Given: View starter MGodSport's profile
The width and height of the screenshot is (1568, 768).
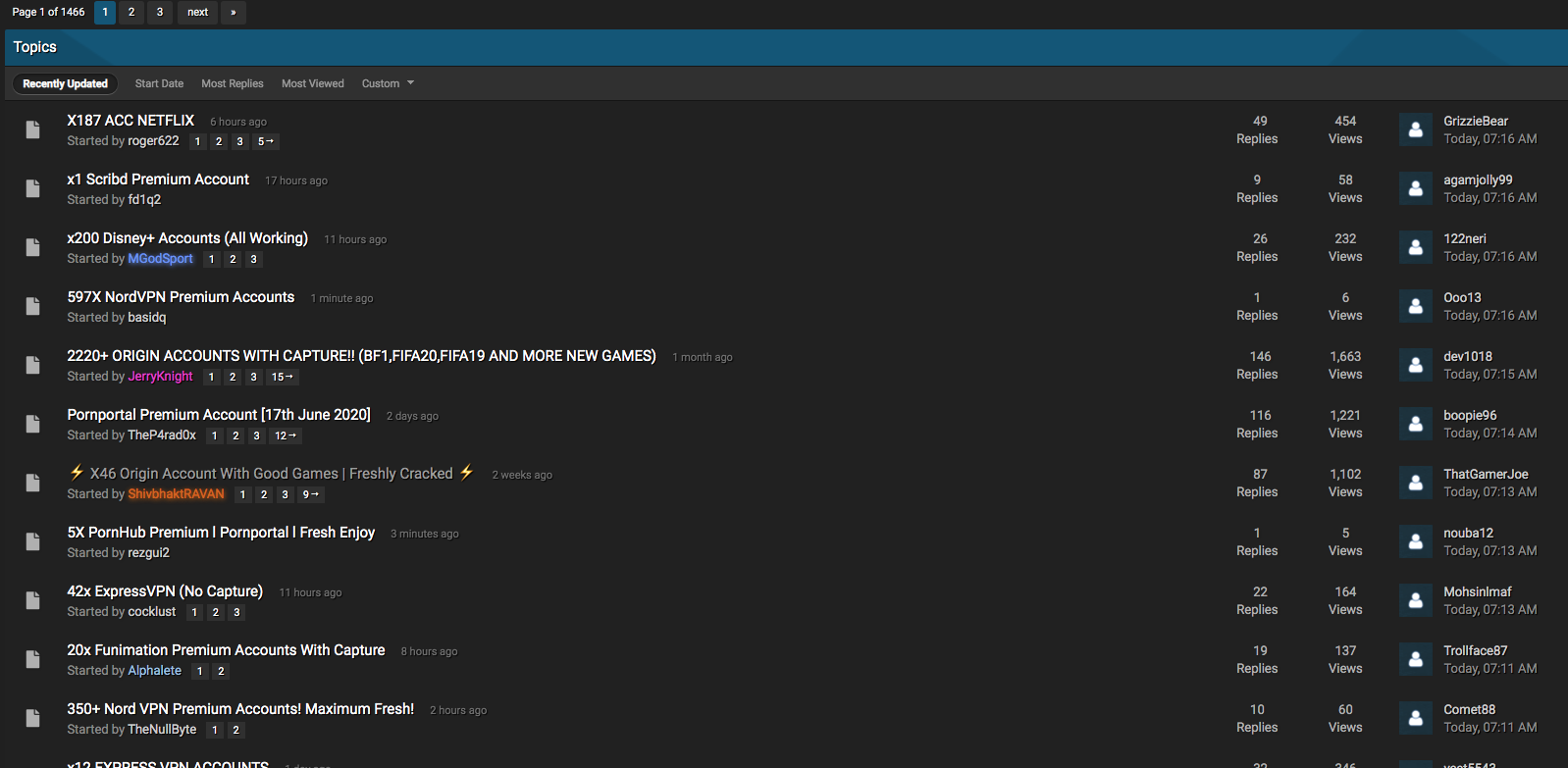Looking at the screenshot, I should tap(161, 259).
